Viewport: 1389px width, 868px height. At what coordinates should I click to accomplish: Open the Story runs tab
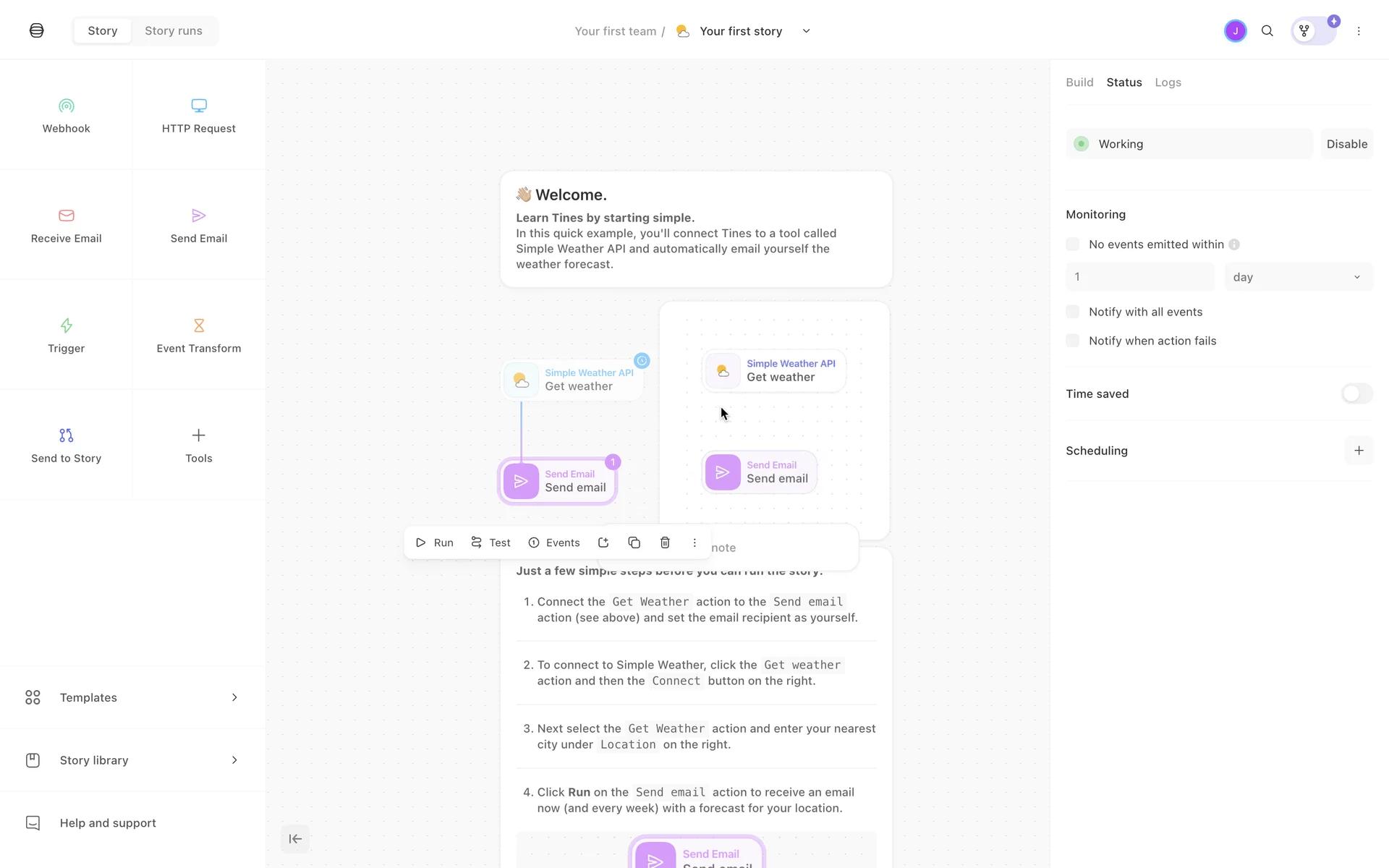(x=174, y=31)
